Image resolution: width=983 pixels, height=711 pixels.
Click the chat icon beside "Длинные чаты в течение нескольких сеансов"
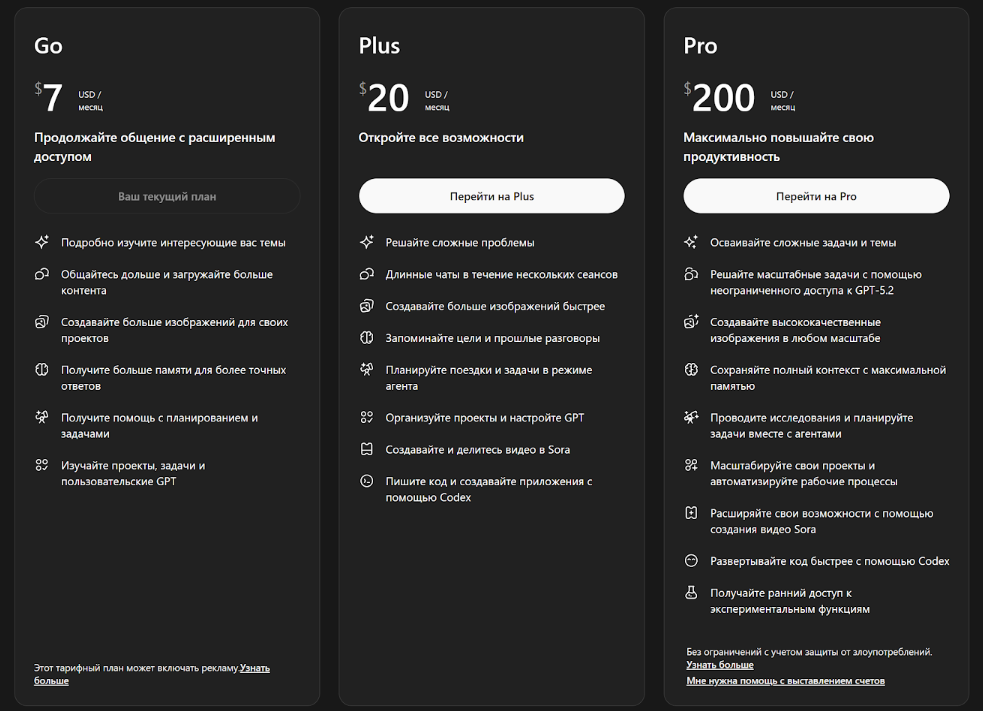pos(367,274)
